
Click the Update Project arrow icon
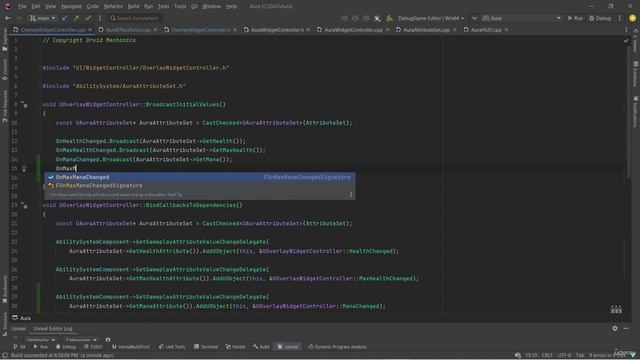[x=64, y=18]
